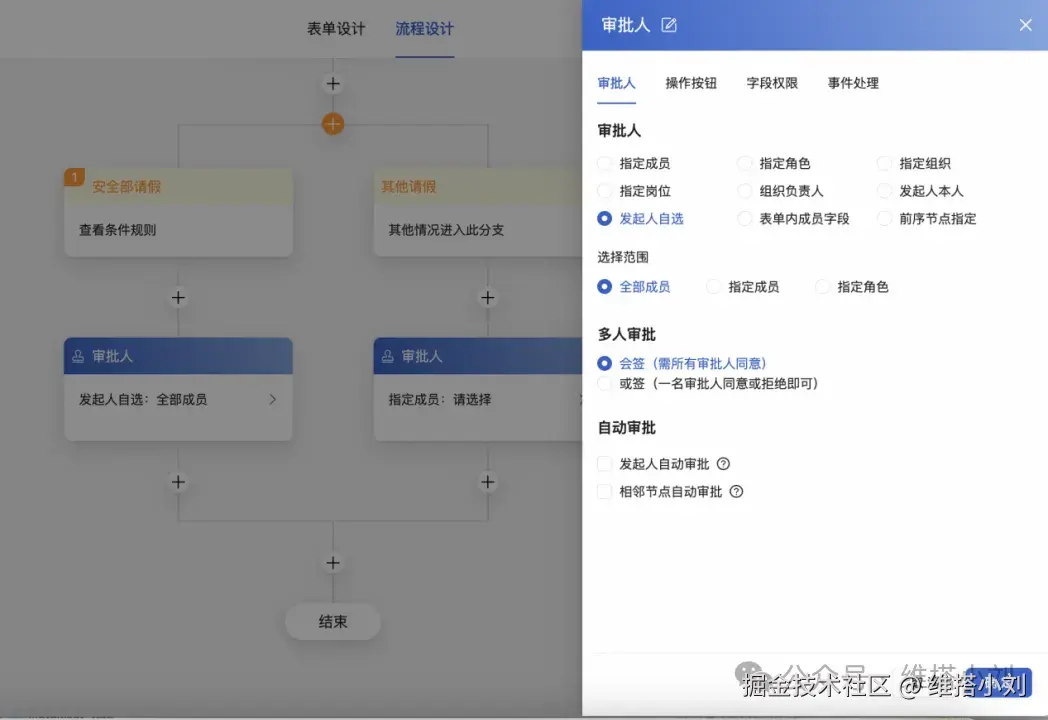Click the person icon on the left 审批人 node
The height and width of the screenshot is (720, 1048).
(79, 355)
